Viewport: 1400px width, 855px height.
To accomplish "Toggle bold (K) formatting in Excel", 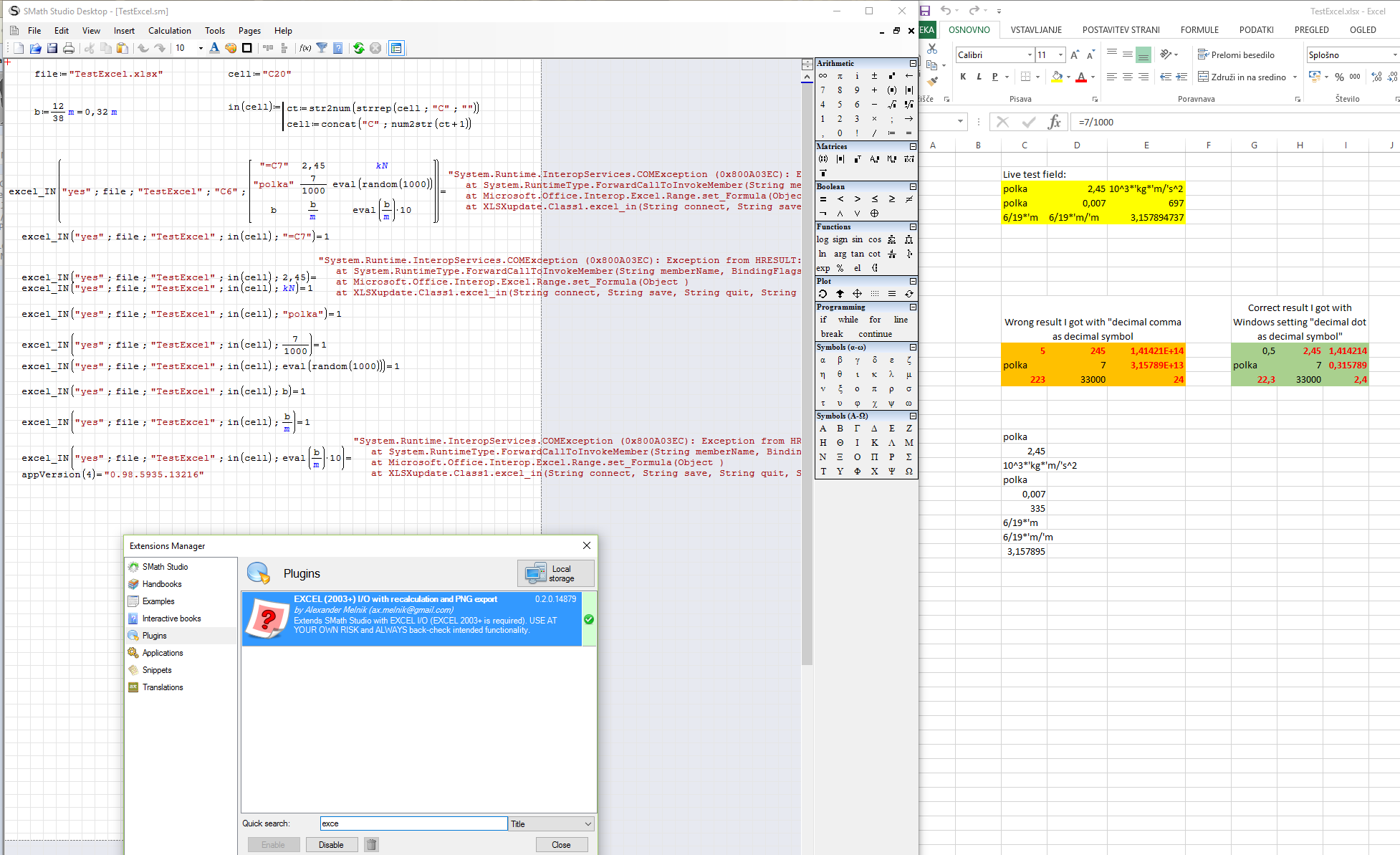I will click(x=963, y=77).
